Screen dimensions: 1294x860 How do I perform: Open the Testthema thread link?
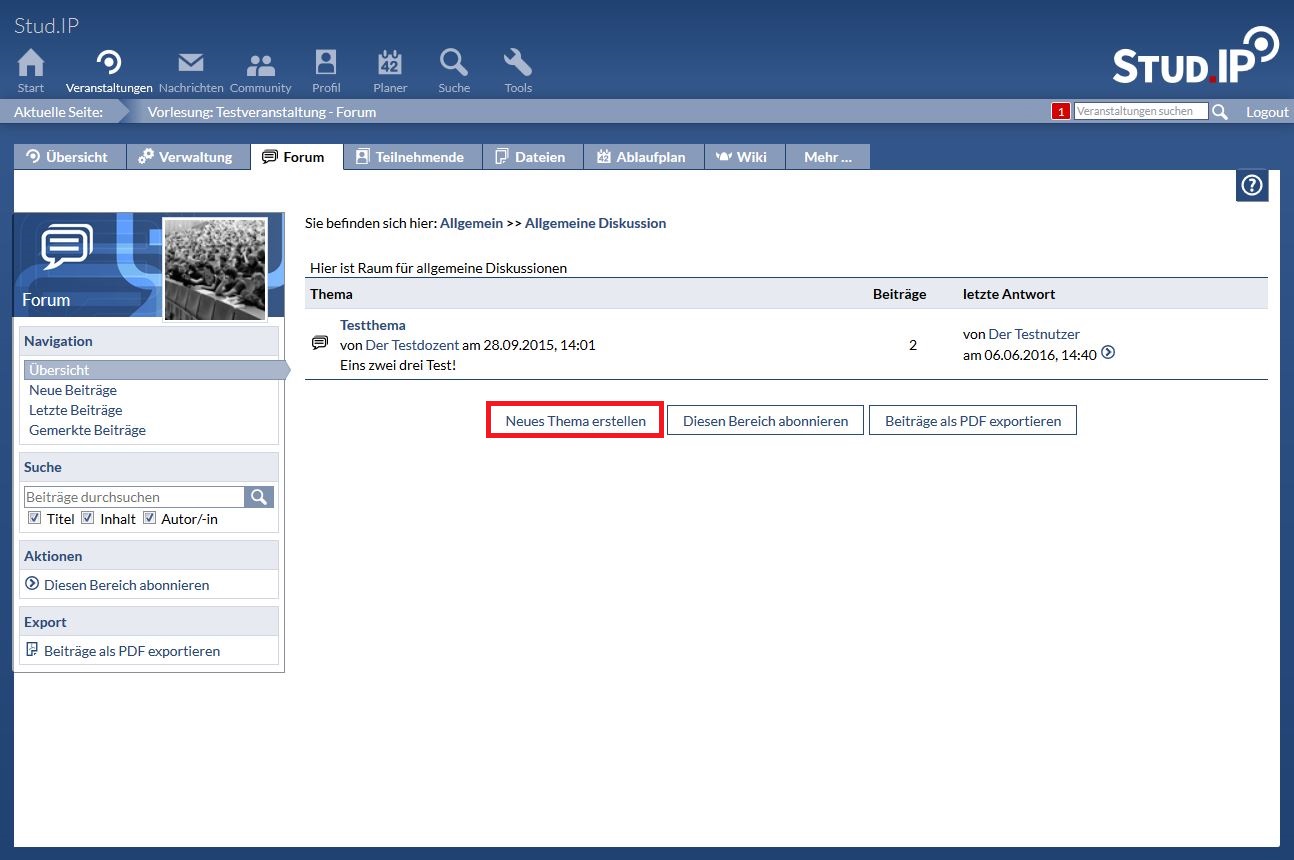pyautogui.click(x=373, y=325)
